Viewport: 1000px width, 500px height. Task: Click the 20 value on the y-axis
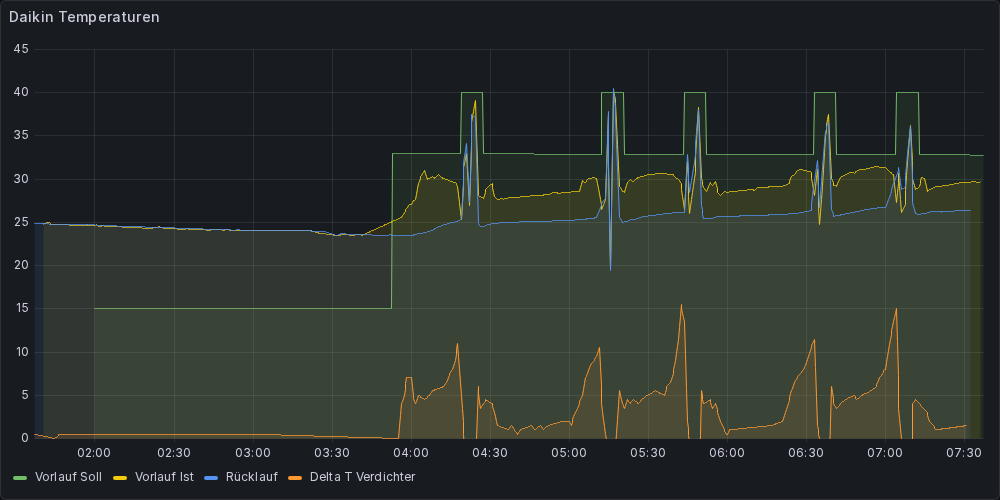point(21,265)
